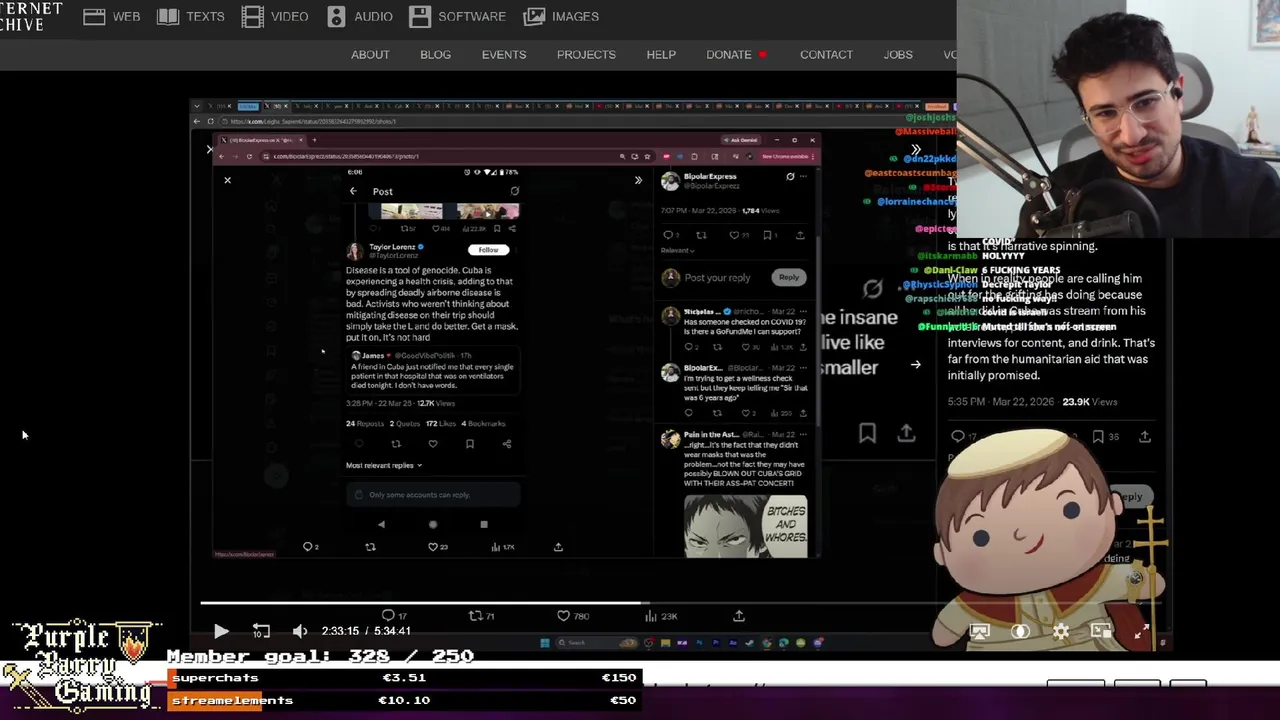
Task: Open the AUDIO section
Action: 359,16
